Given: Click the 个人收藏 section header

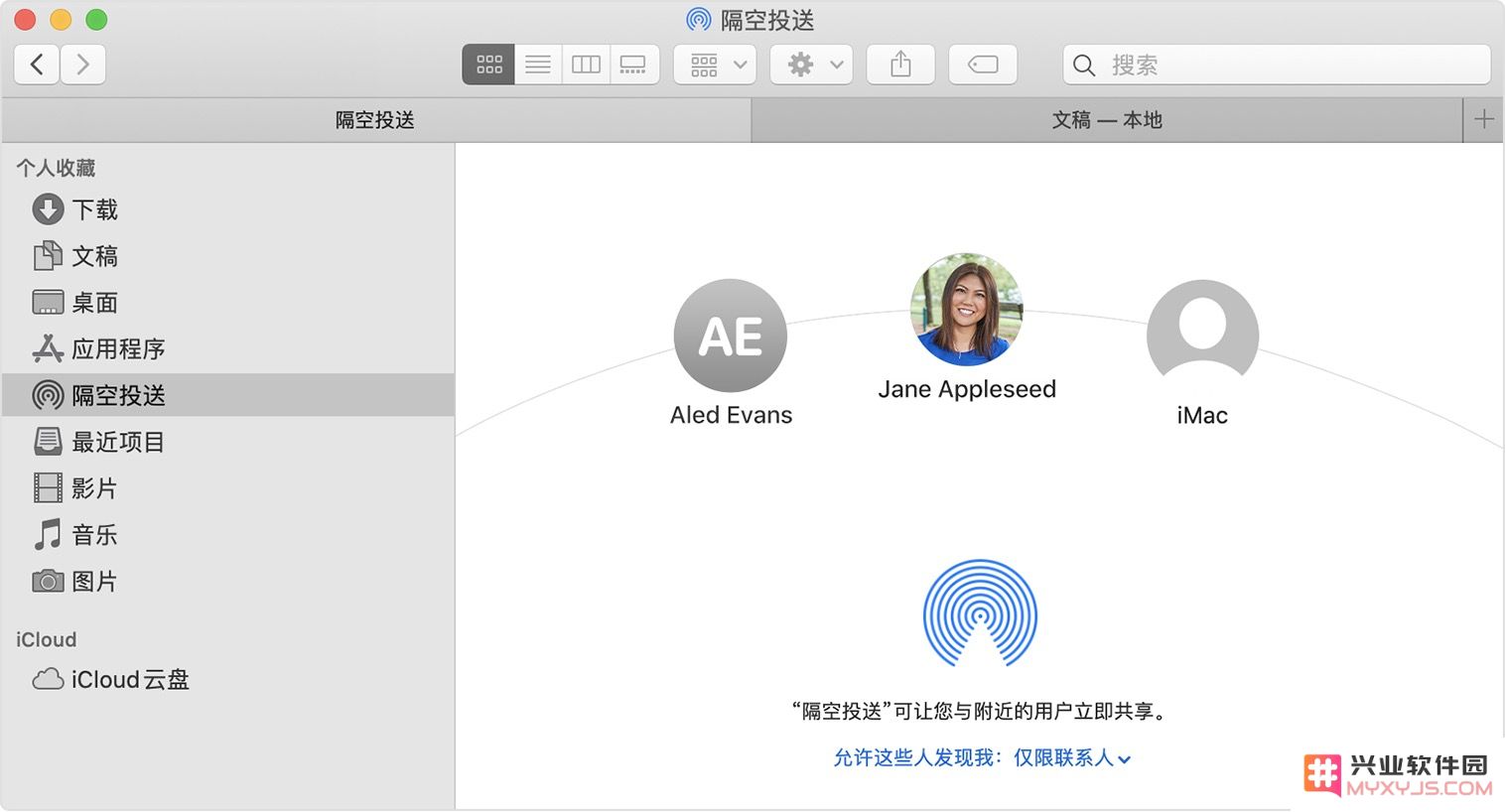Looking at the screenshot, I should 56,168.
